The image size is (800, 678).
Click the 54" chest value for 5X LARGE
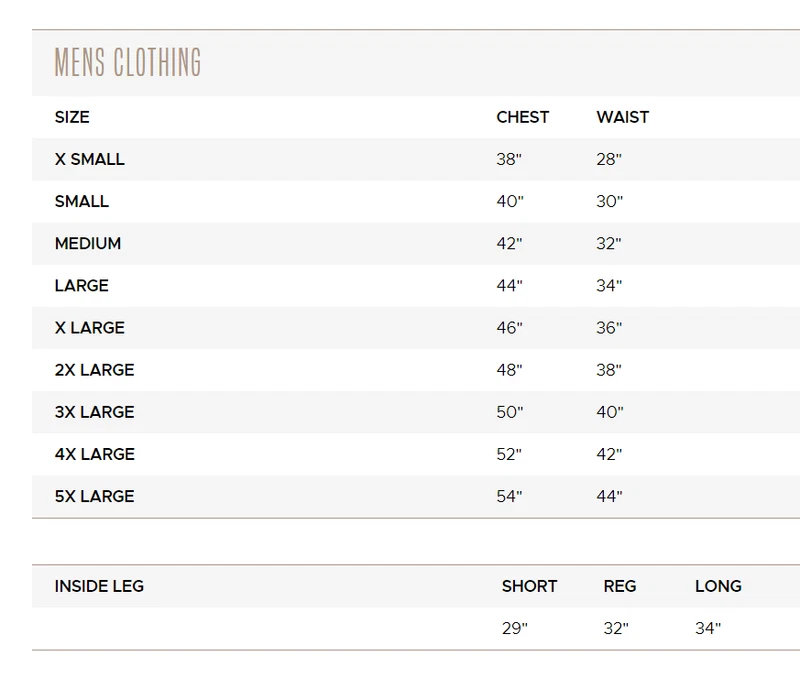(509, 496)
